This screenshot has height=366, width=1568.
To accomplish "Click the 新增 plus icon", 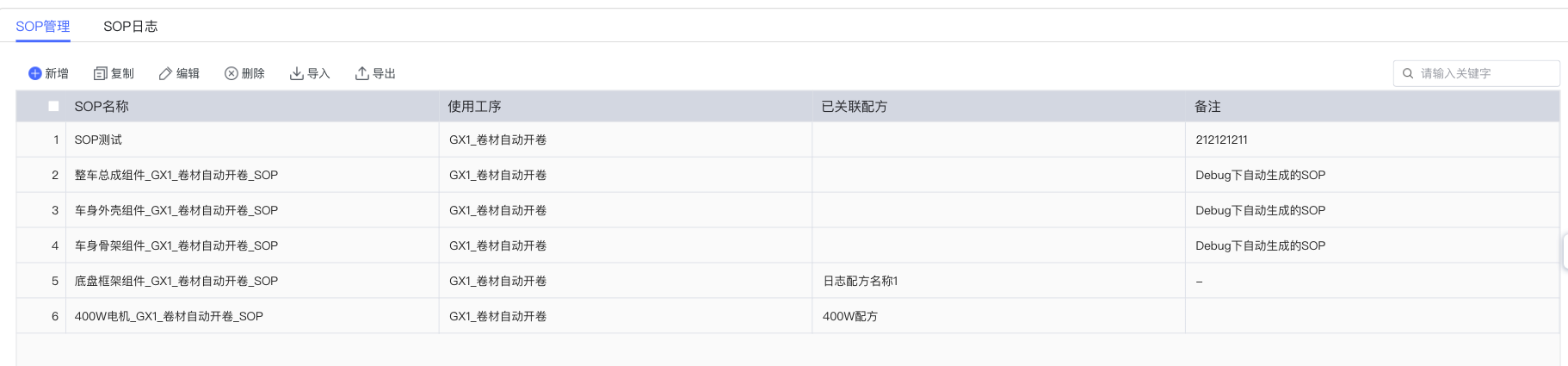I will [x=35, y=74].
